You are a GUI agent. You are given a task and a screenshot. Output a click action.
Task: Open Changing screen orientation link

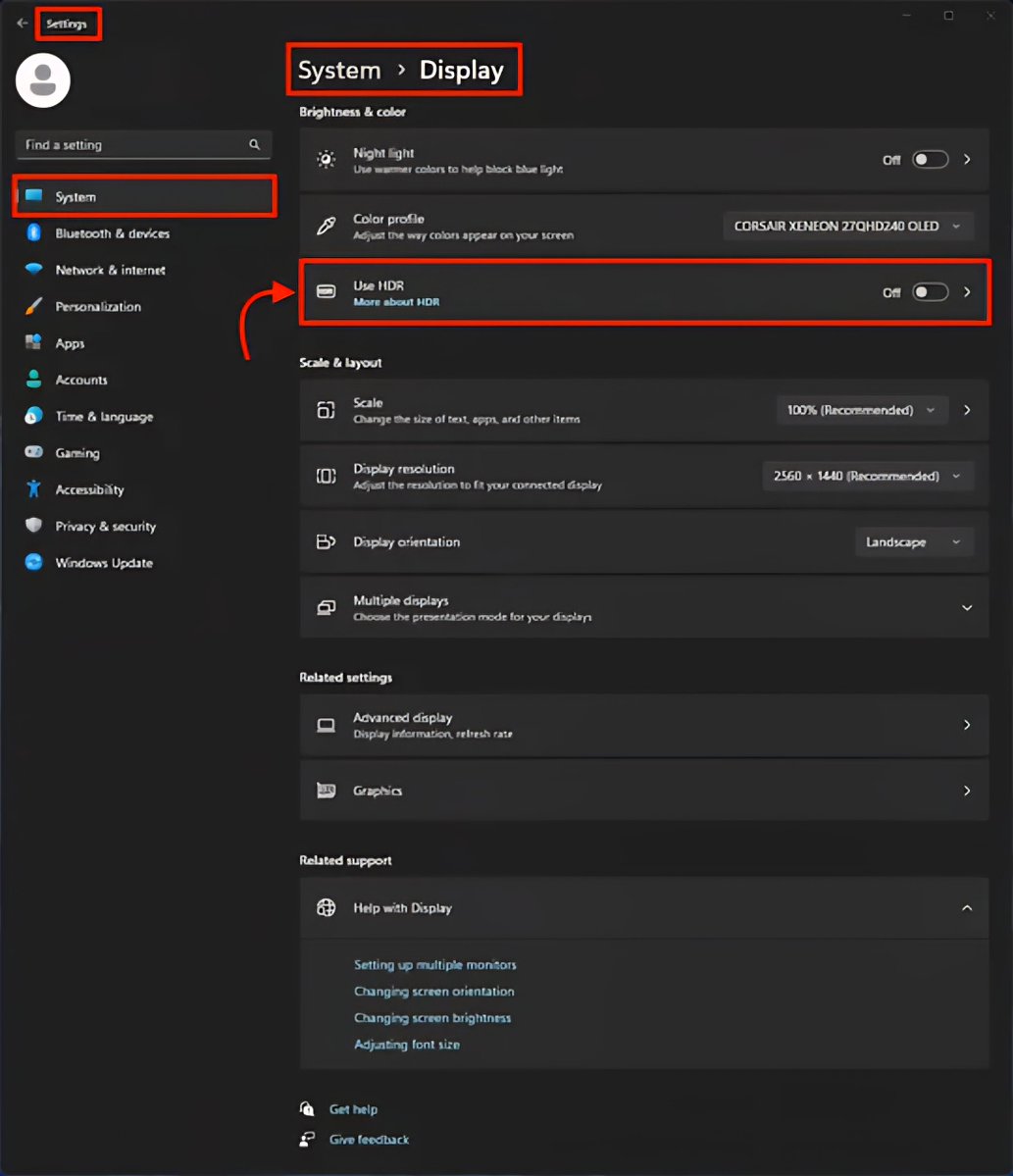point(434,991)
